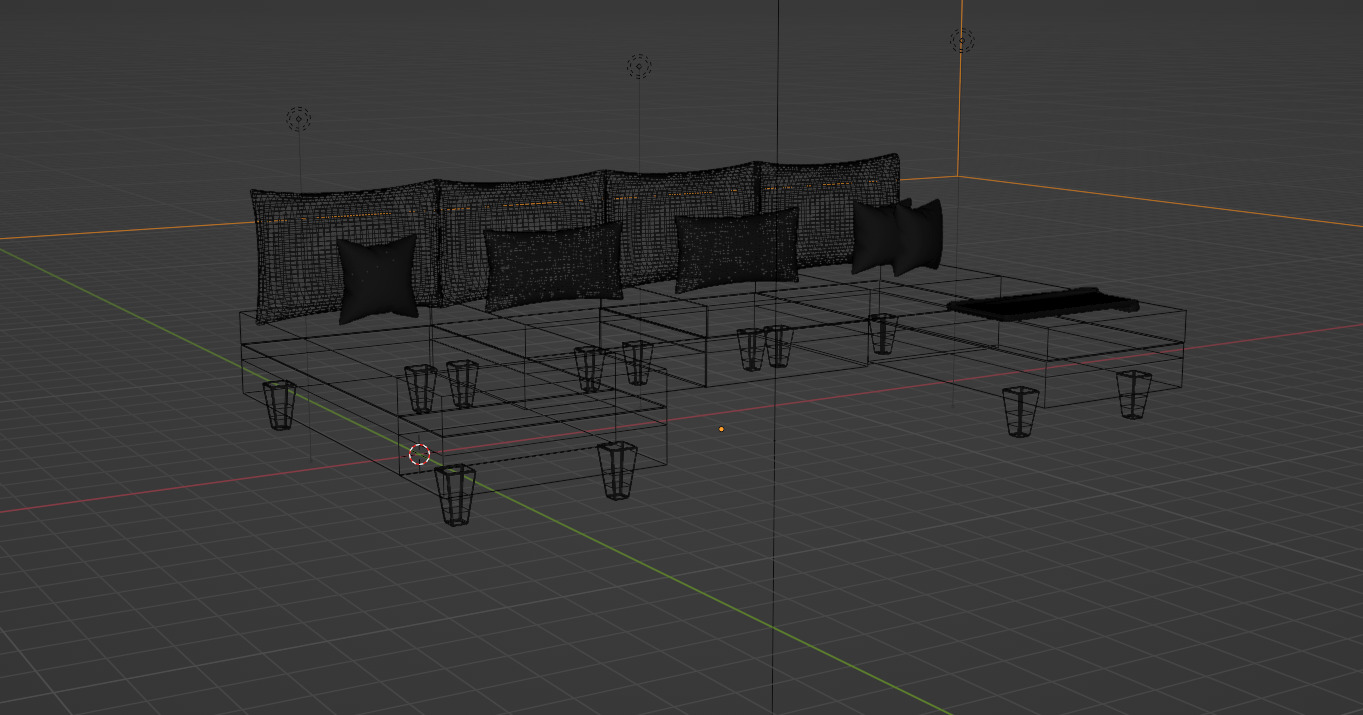
Task: Select the flat black blanket on right seat
Action: (x=1043, y=302)
